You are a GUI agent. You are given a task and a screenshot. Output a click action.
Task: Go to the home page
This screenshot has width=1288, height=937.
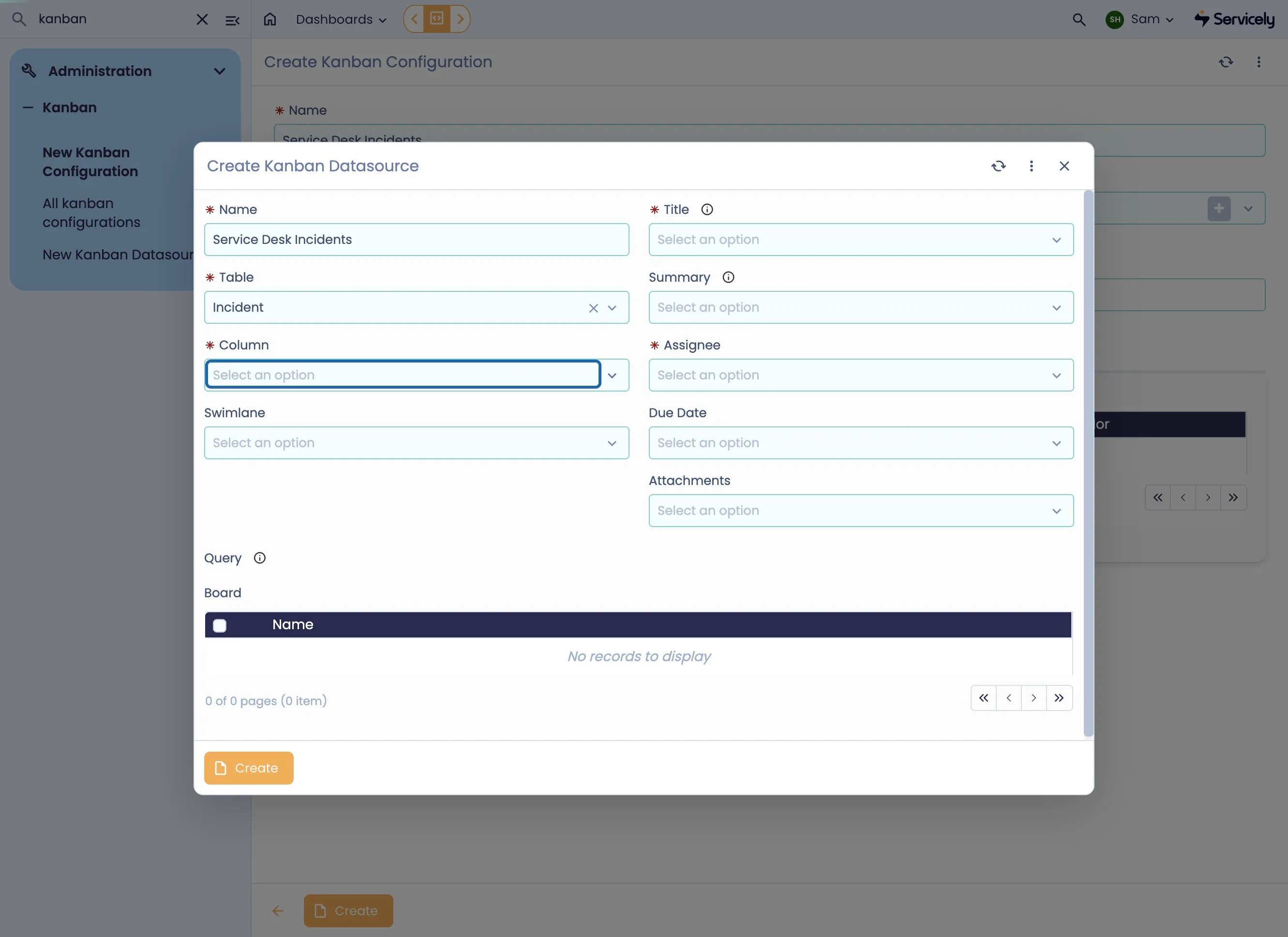[x=270, y=19]
